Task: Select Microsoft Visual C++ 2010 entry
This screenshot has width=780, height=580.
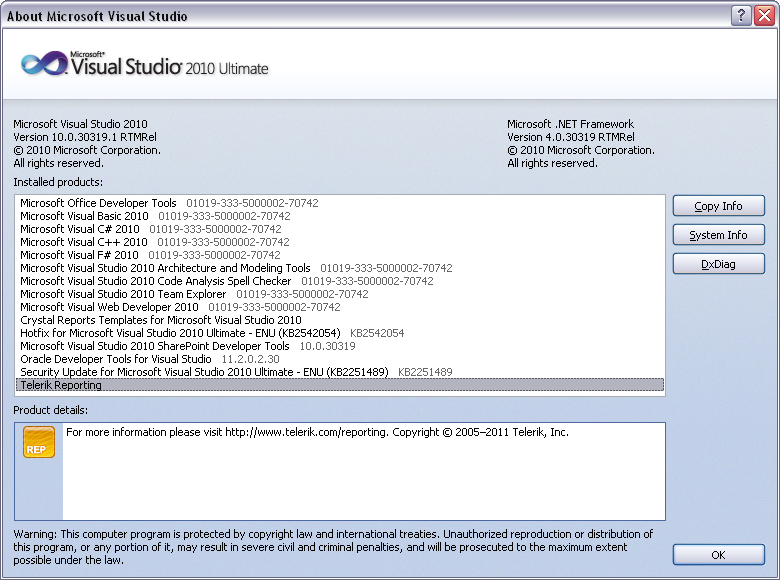Action: coord(339,242)
